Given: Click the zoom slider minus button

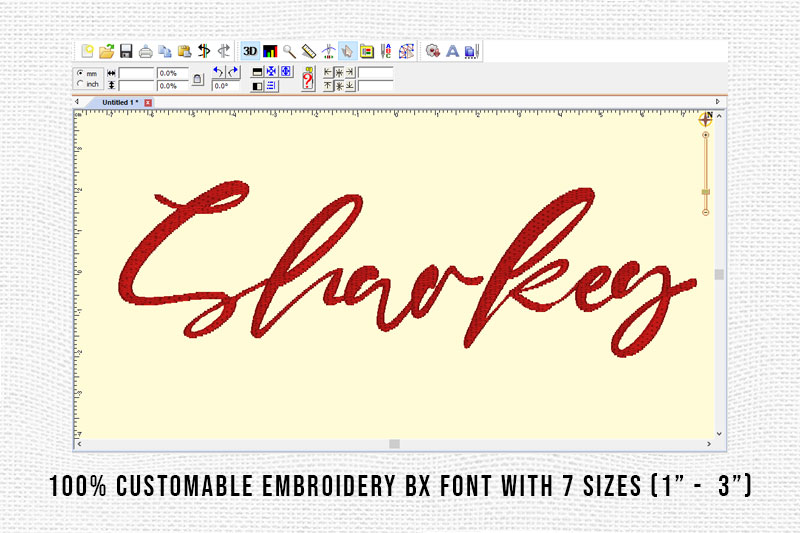Looking at the screenshot, I should click(x=706, y=212).
